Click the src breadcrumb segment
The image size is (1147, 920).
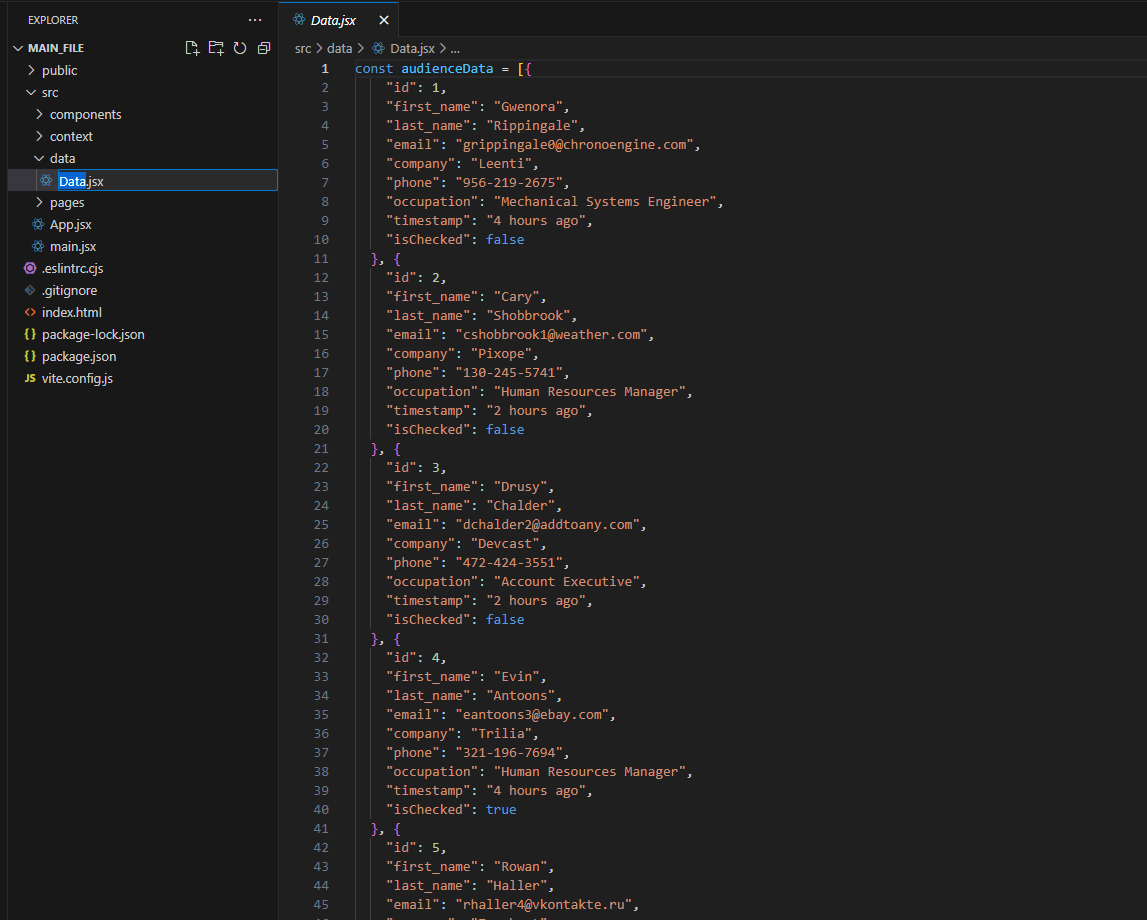pyautogui.click(x=303, y=48)
